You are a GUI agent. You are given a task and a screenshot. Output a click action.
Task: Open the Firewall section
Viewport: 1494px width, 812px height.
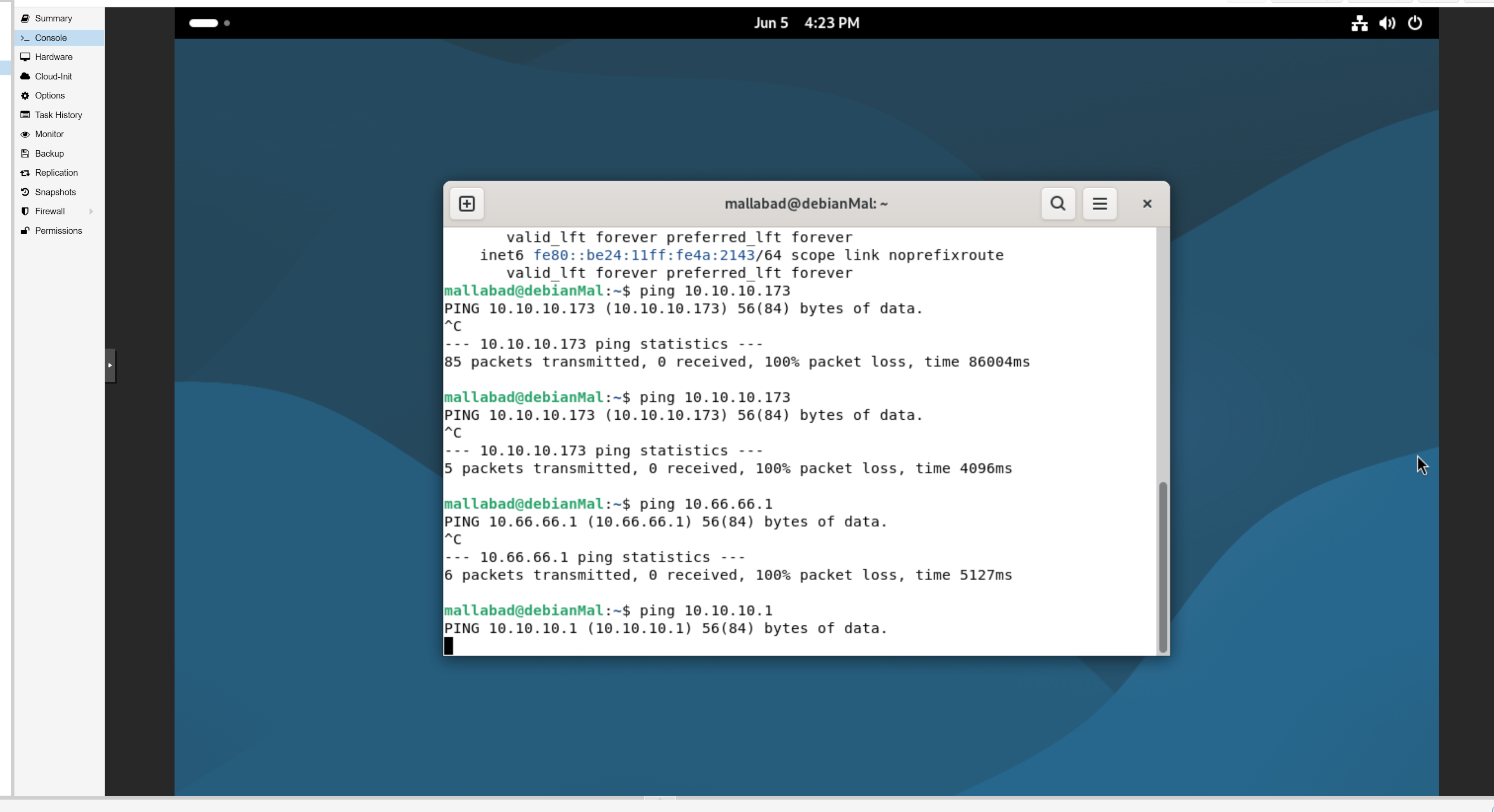(59, 211)
